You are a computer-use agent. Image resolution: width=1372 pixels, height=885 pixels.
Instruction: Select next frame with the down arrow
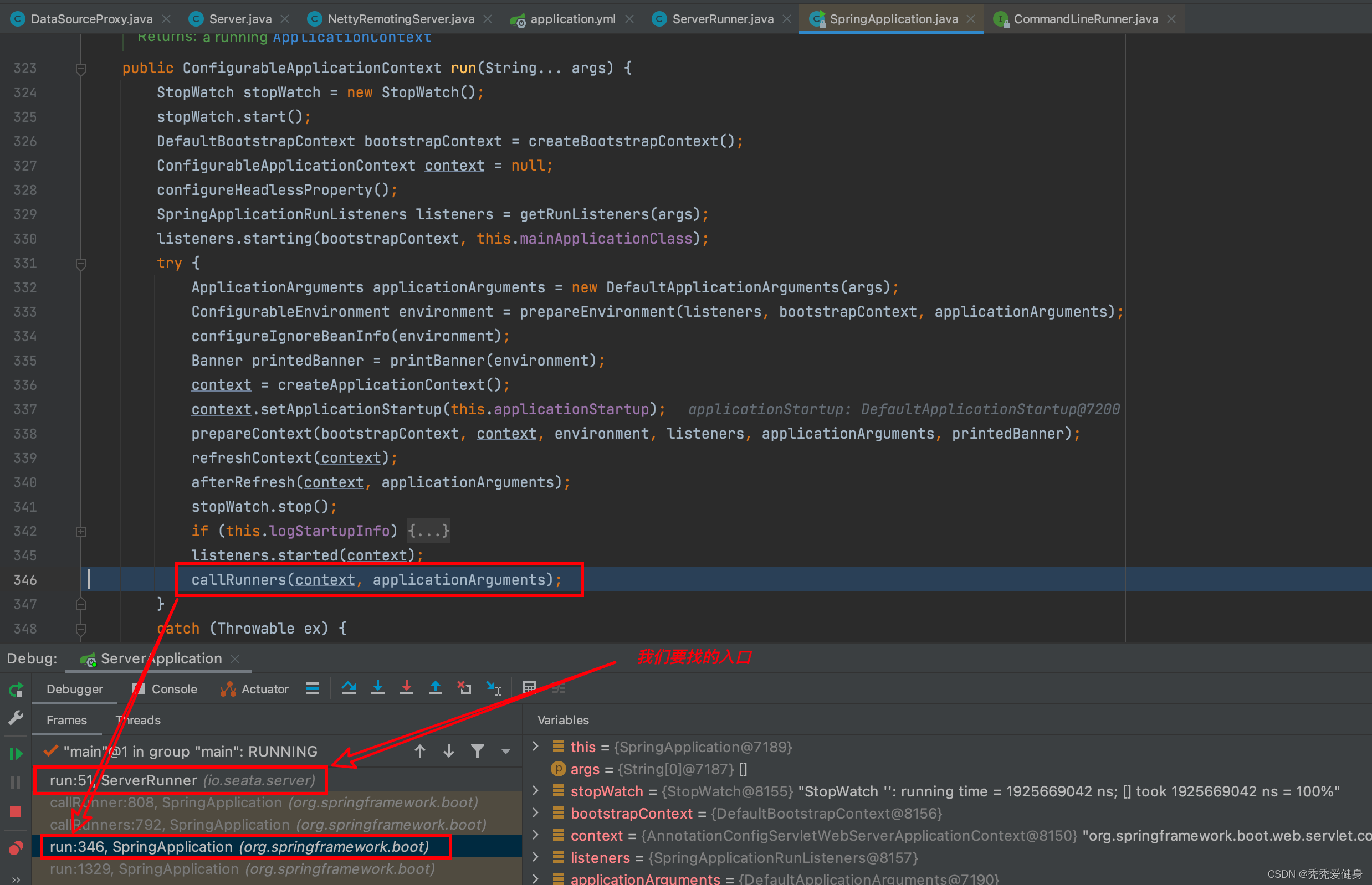(448, 751)
